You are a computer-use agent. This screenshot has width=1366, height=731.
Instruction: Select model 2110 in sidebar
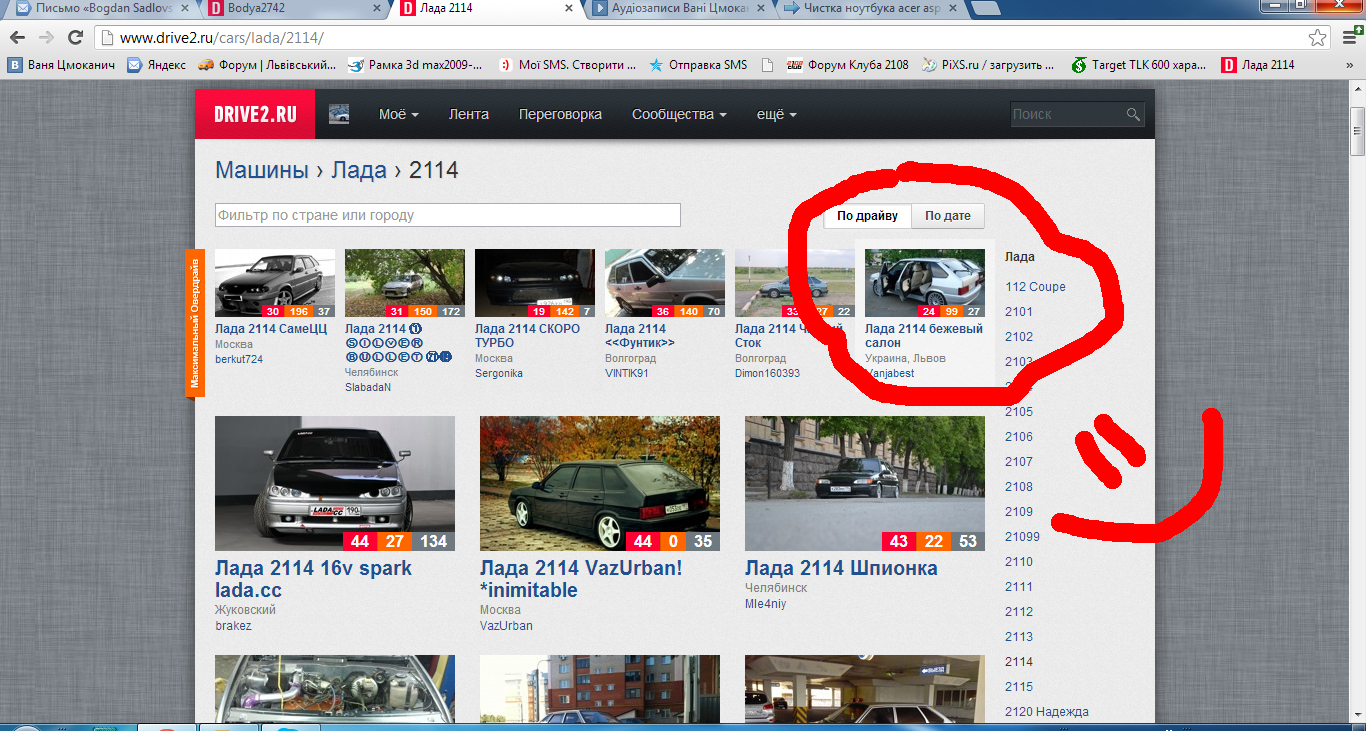(1019, 562)
